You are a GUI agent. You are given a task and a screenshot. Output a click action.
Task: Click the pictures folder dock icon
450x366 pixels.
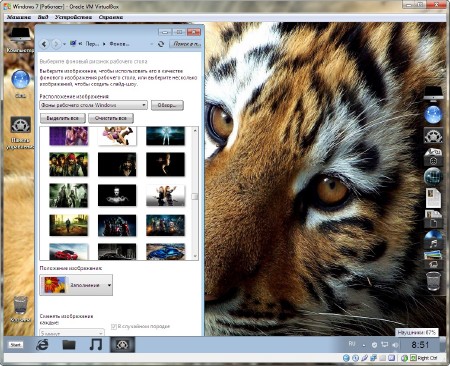[433, 260]
